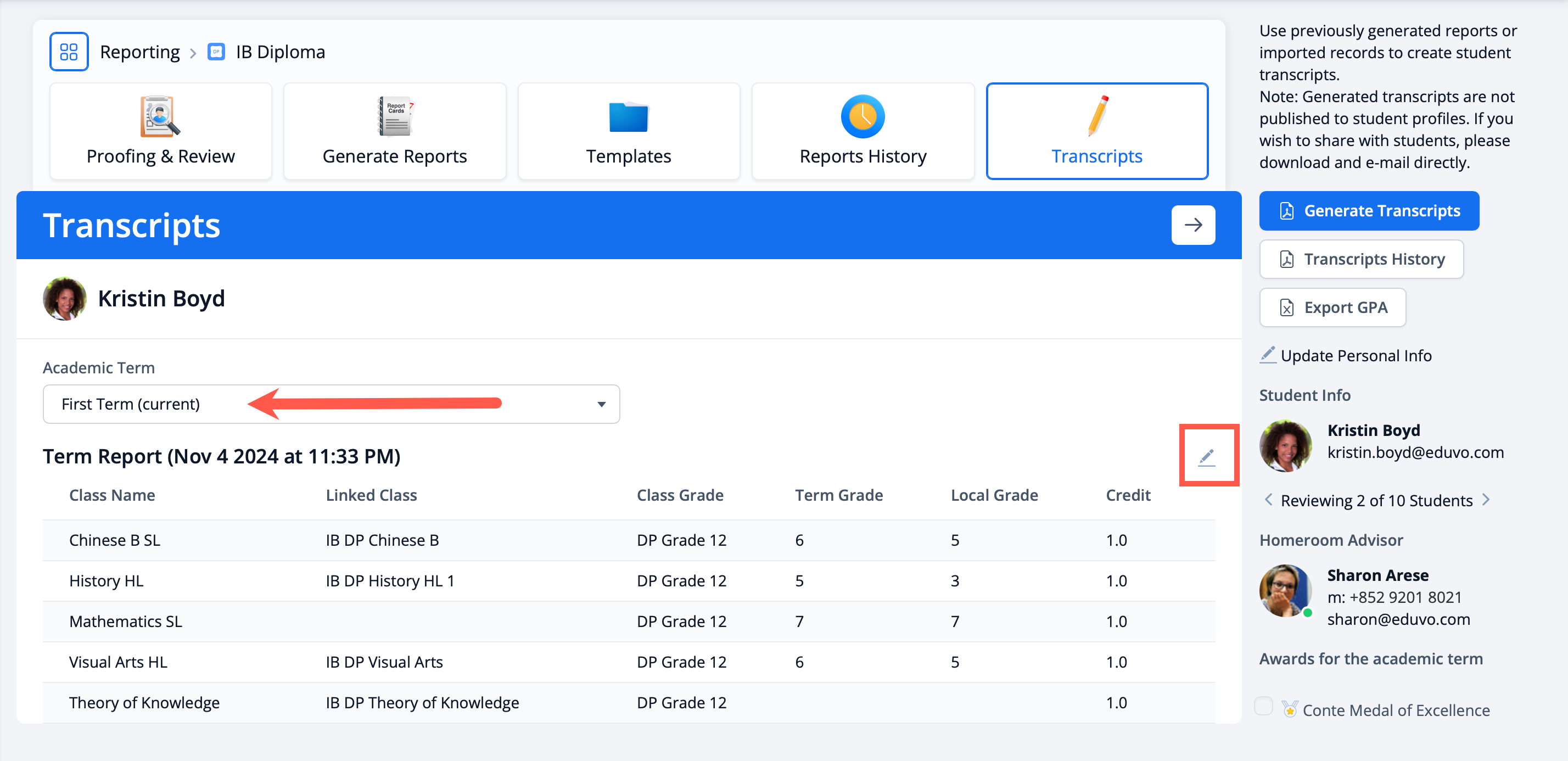
Task: Click the Export GPA button
Action: click(1332, 307)
